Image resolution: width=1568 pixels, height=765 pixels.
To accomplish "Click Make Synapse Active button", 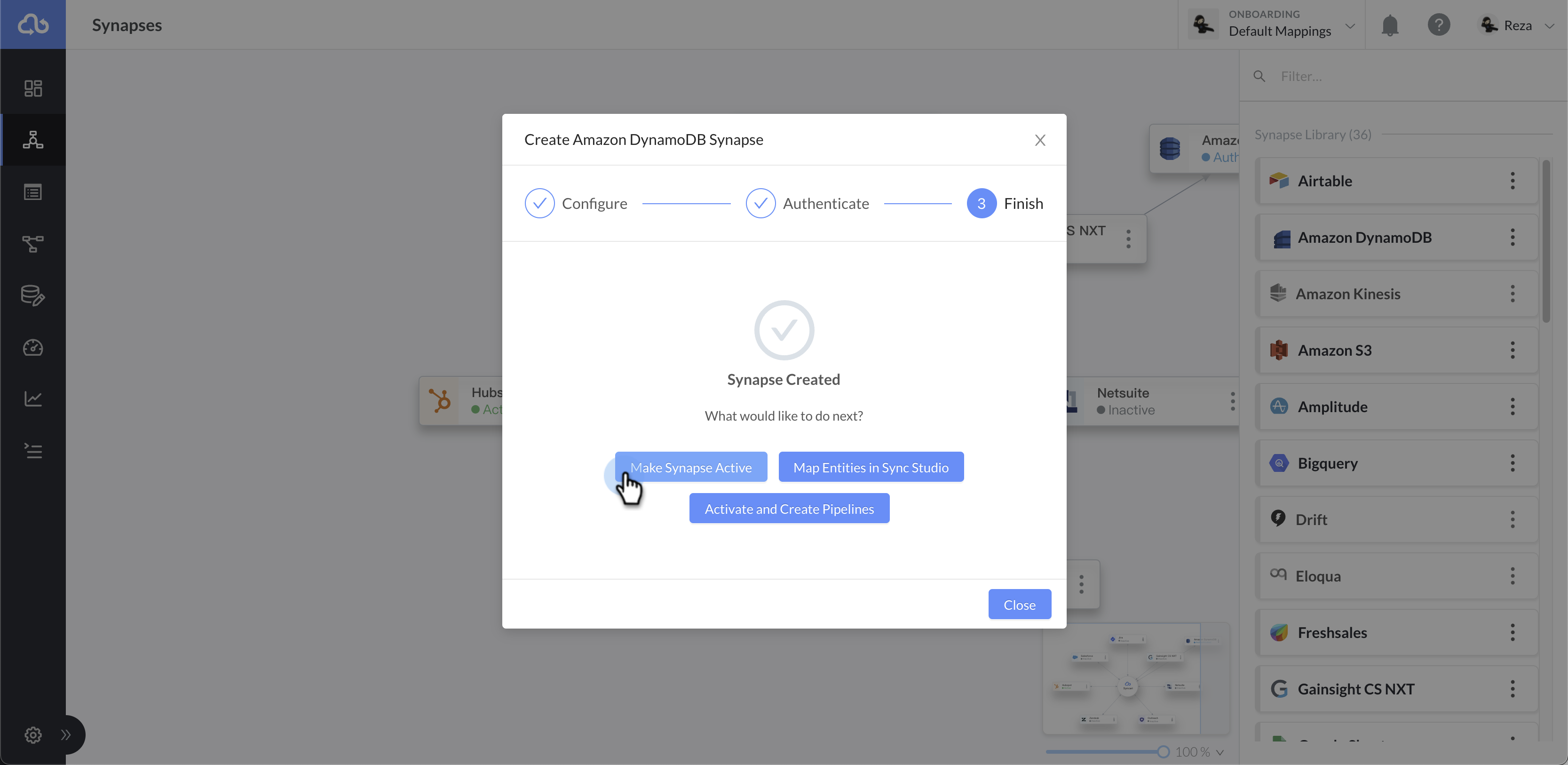I will (691, 467).
